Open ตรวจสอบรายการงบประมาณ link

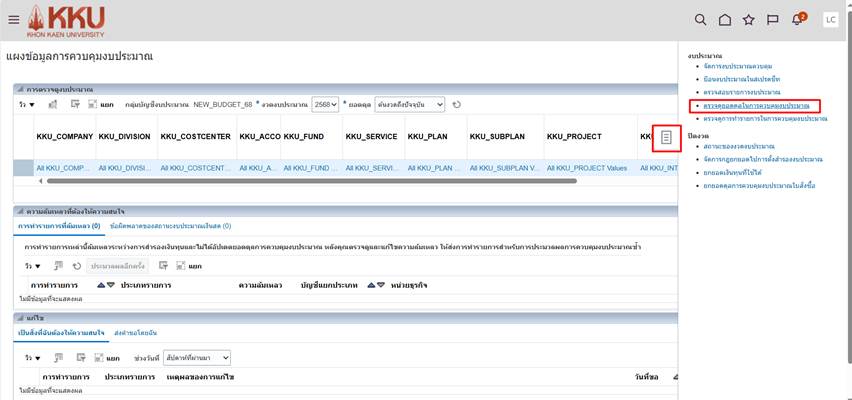pos(742,92)
